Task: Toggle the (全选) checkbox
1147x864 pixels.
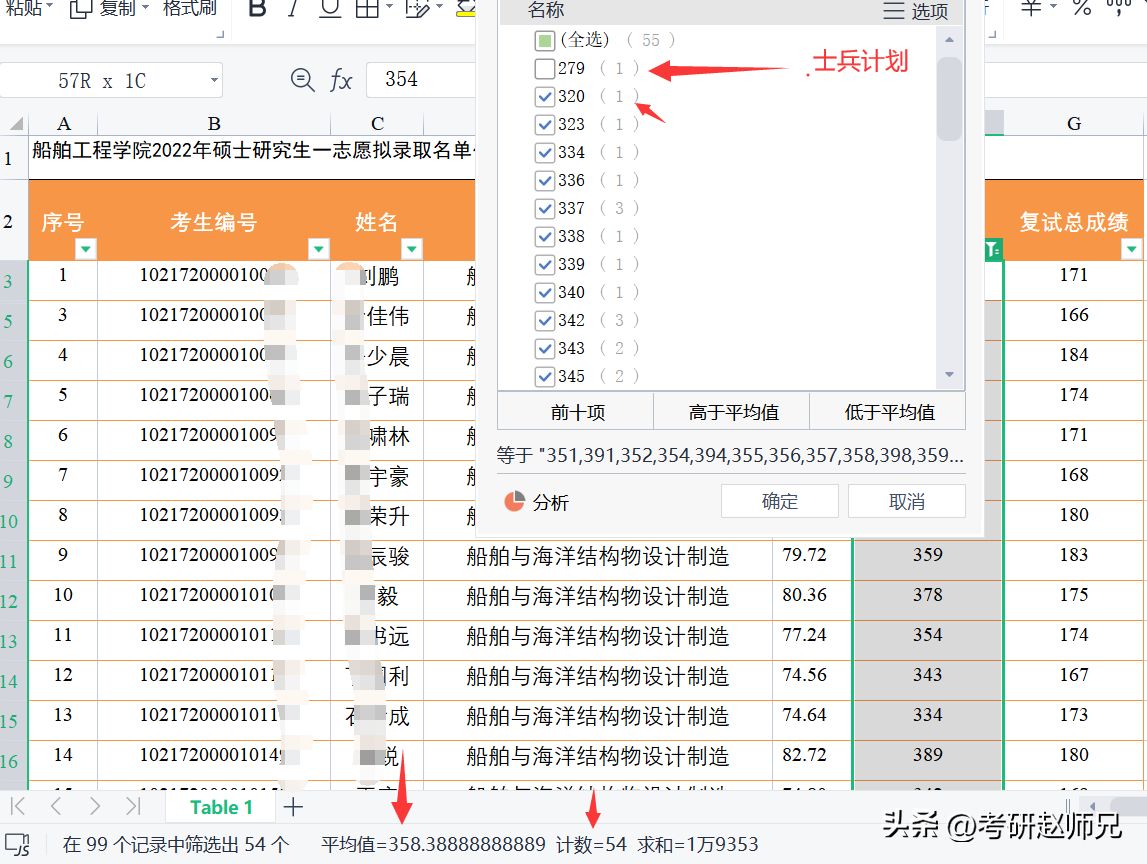Action: [x=544, y=40]
